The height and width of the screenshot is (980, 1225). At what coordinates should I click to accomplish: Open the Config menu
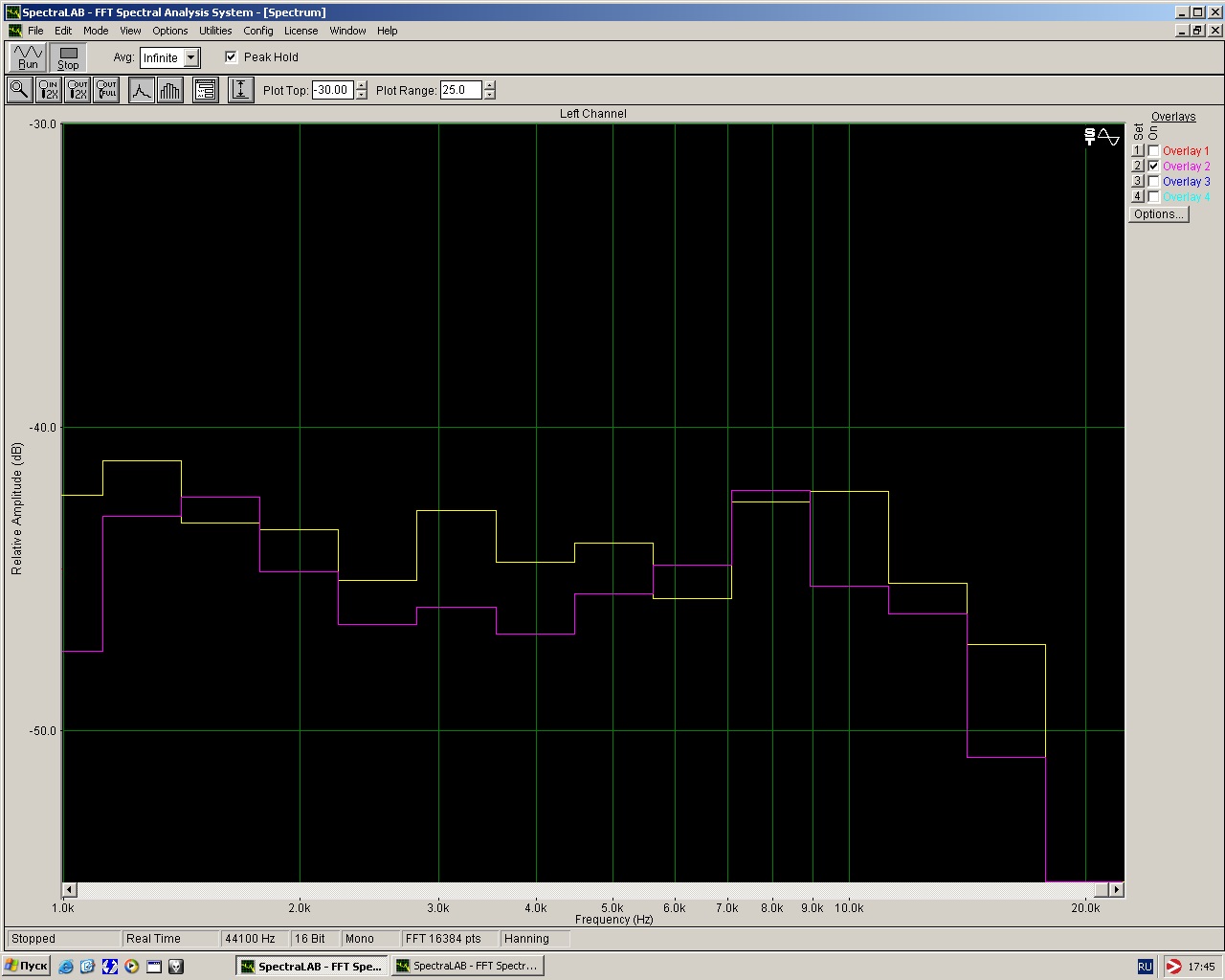pyautogui.click(x=257, y=31)
